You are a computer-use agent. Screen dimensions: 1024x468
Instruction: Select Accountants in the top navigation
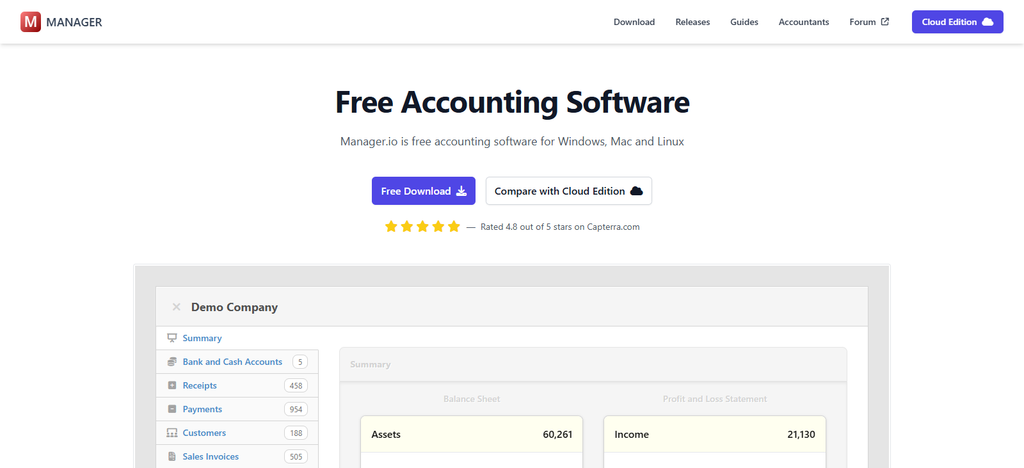click(803, 22)
